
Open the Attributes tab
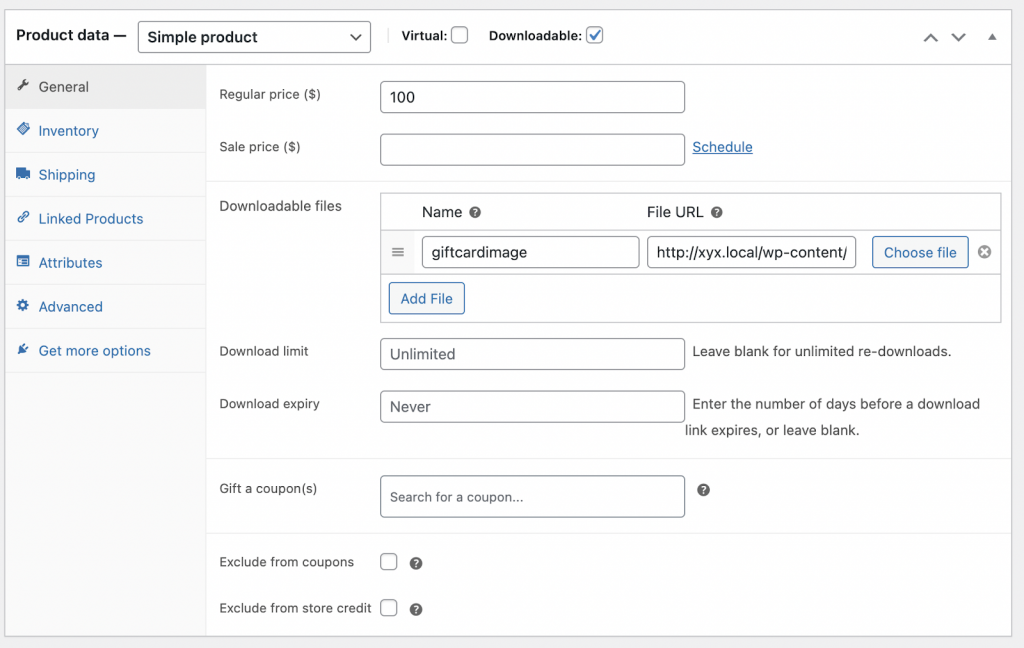pyautogui.click(x=105, y=263)
